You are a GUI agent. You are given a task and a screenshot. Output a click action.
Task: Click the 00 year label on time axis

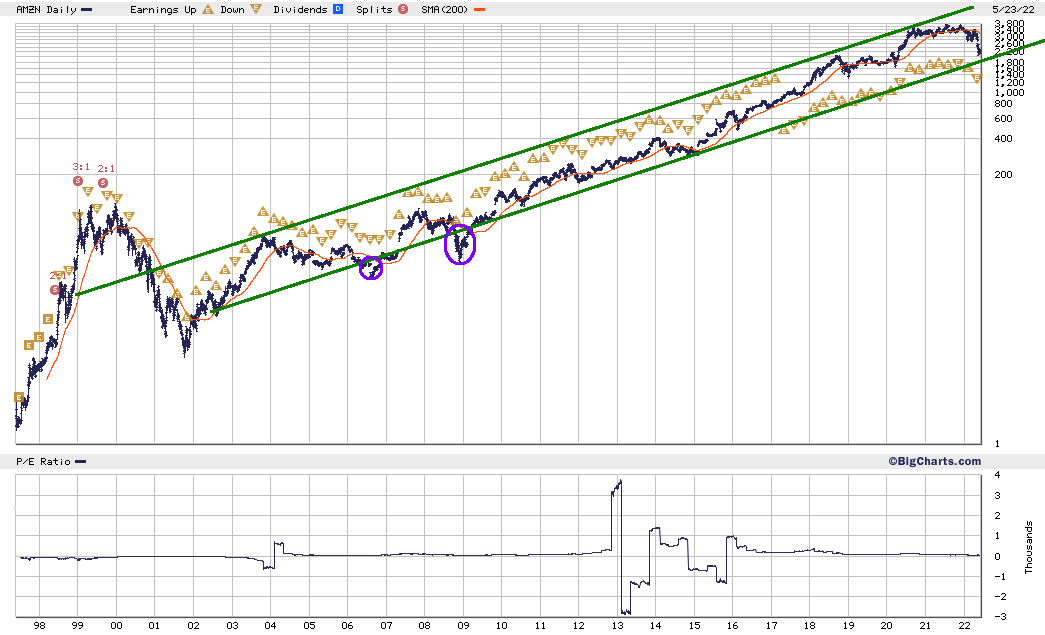point(116,626)
